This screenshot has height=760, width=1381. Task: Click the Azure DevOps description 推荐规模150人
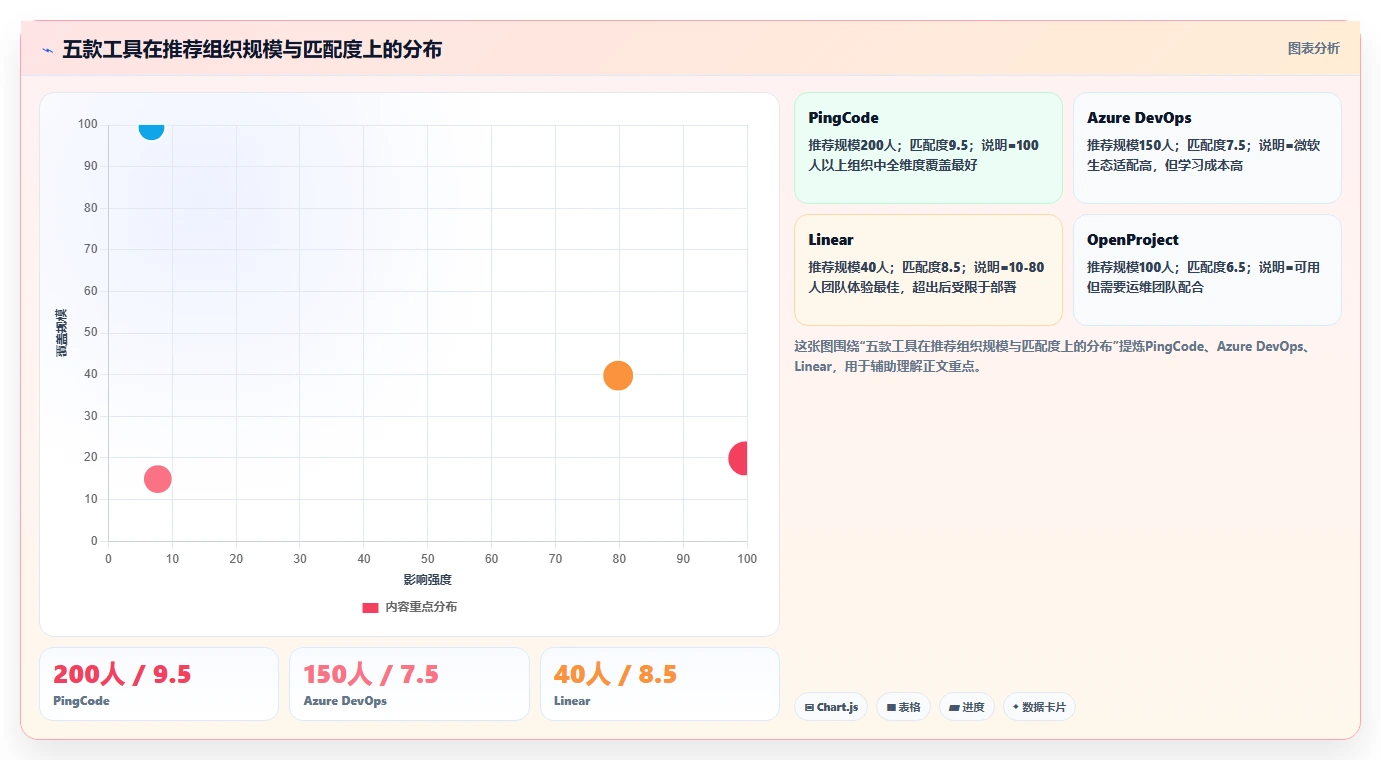coord(1203,155)
